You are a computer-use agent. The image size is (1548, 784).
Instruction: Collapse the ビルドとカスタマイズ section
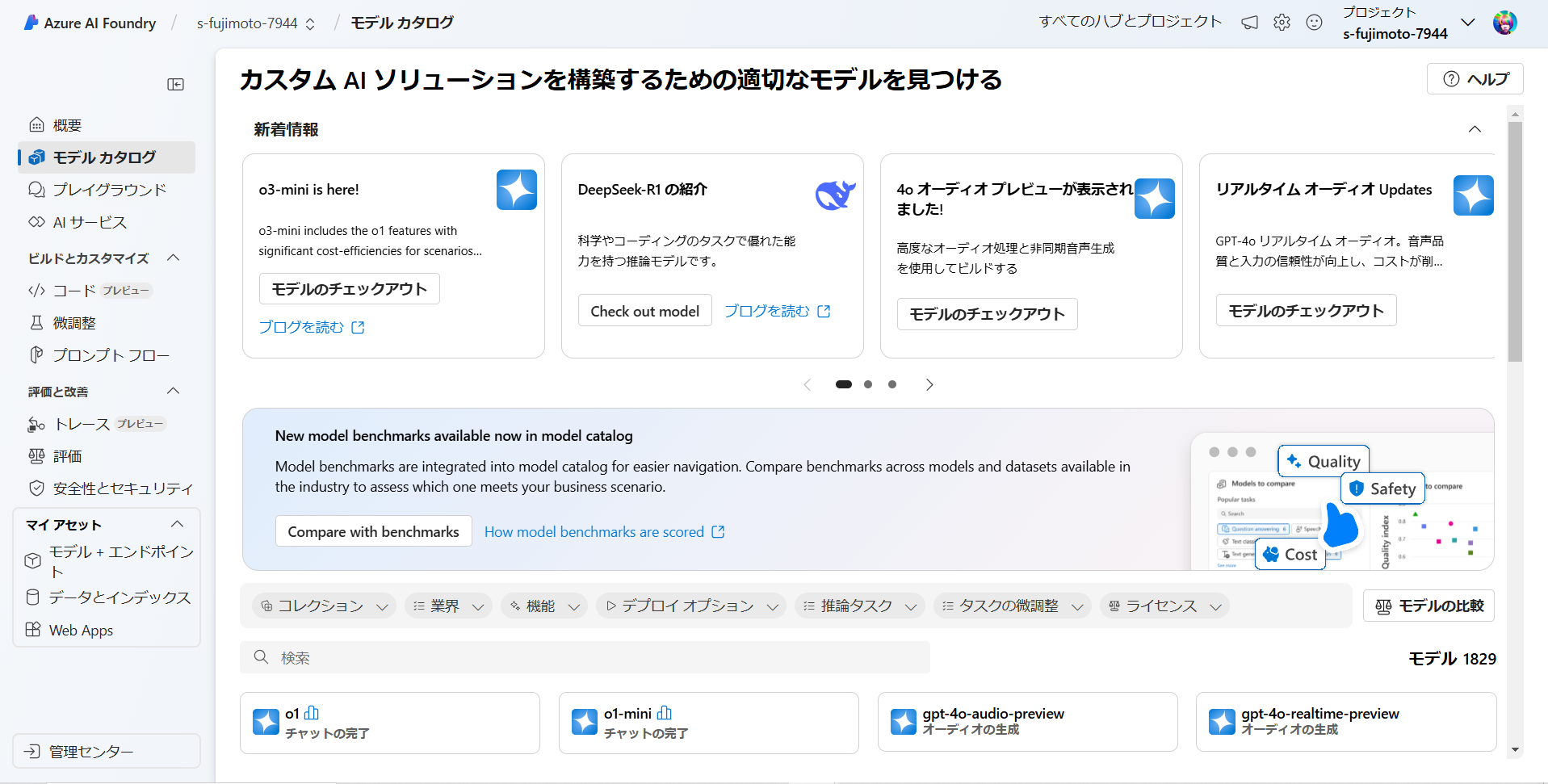tap(173, 258)
